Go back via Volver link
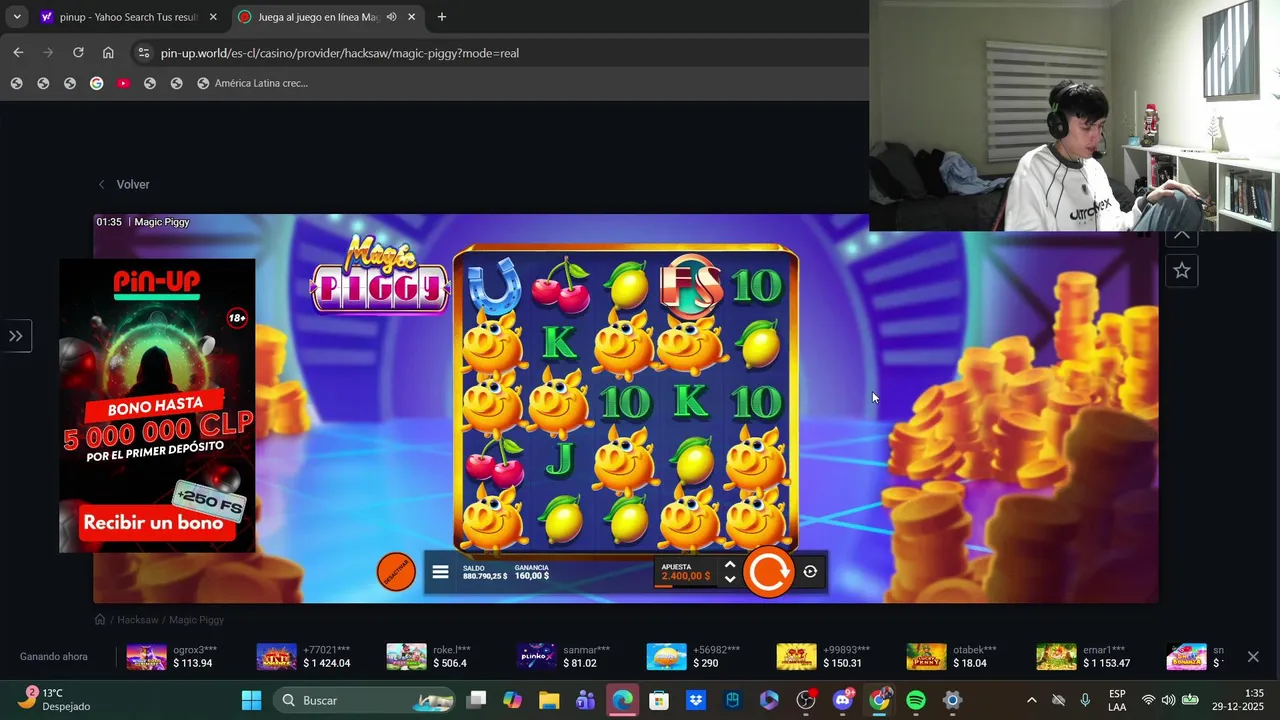The image size is (1280, 720). click(x=124, y=184)
